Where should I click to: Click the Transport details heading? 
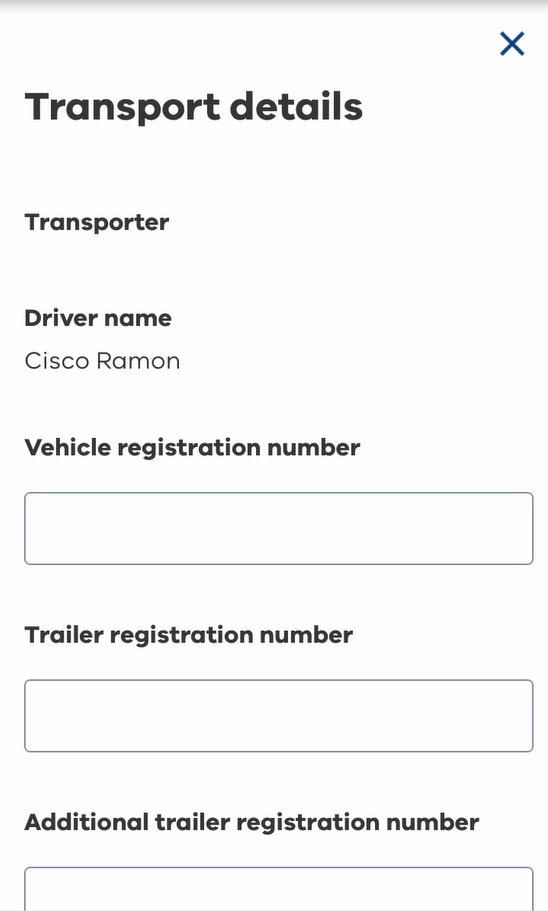click(194, 107)
